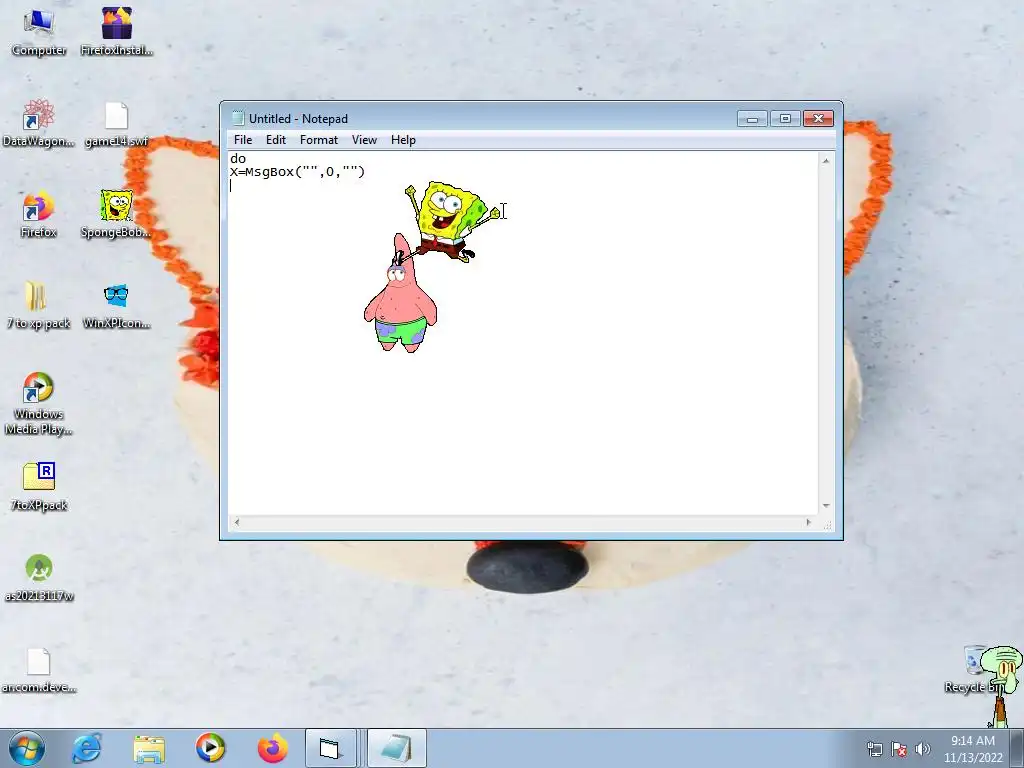Click the Notepad title bar icon
This screenshot has height=768, width=1024.
point(238,118)
